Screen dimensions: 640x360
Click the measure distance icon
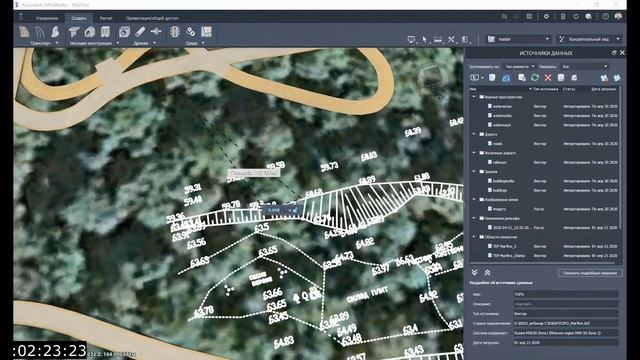[x=438, y=39]
